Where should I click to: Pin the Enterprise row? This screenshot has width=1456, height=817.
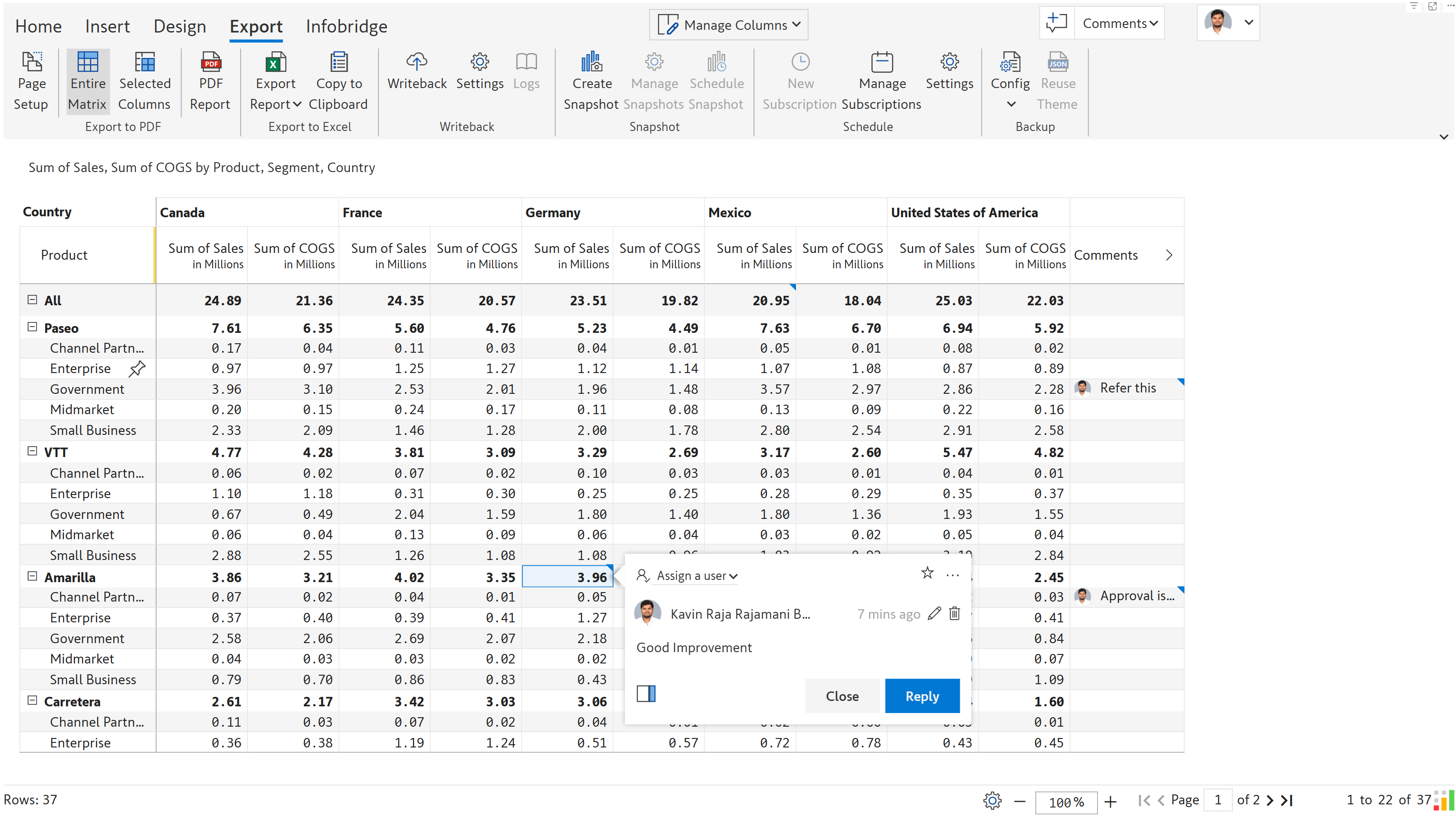137,369
